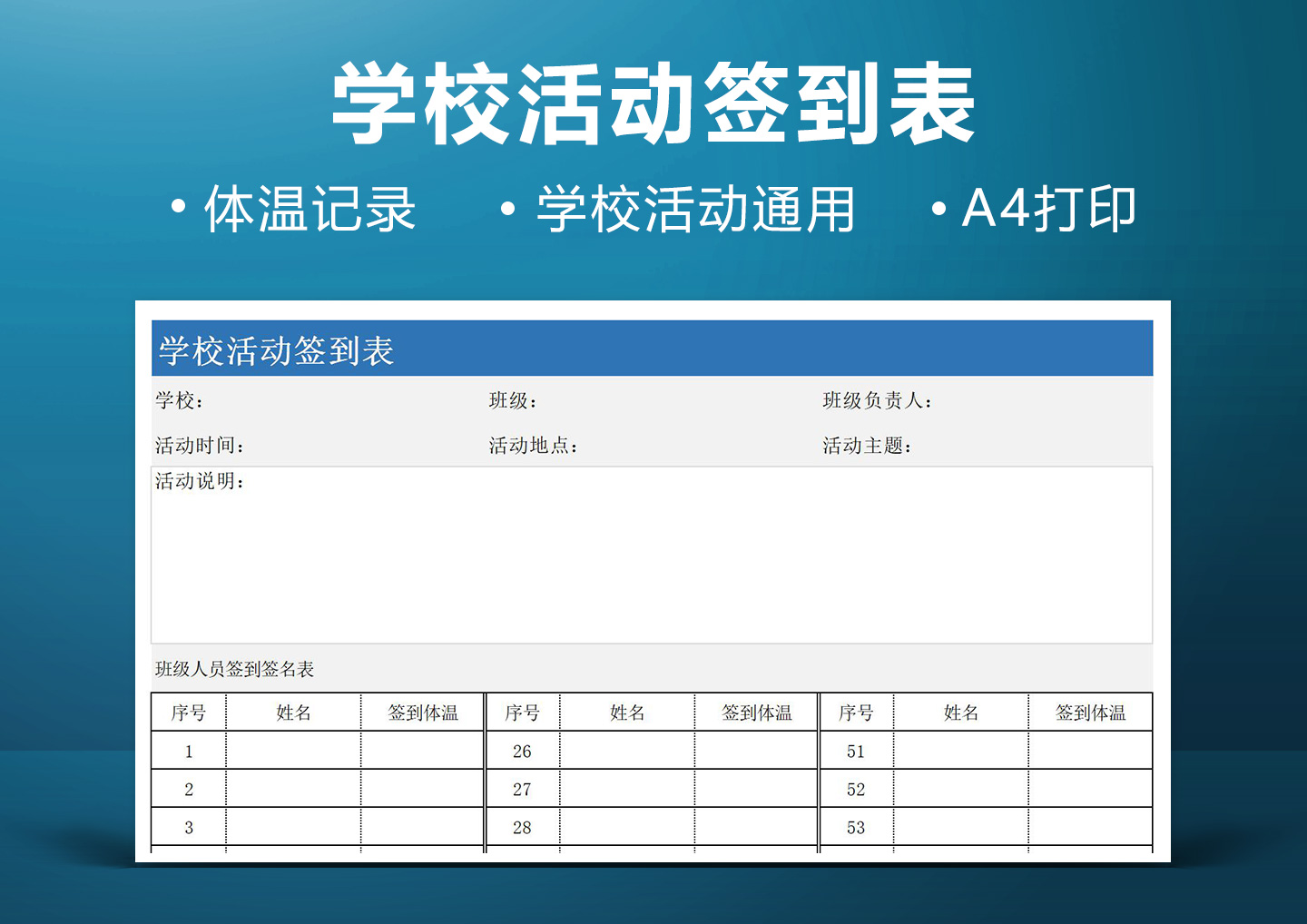Click the empty 签到体温 cell in row 27

coord(757,789)
